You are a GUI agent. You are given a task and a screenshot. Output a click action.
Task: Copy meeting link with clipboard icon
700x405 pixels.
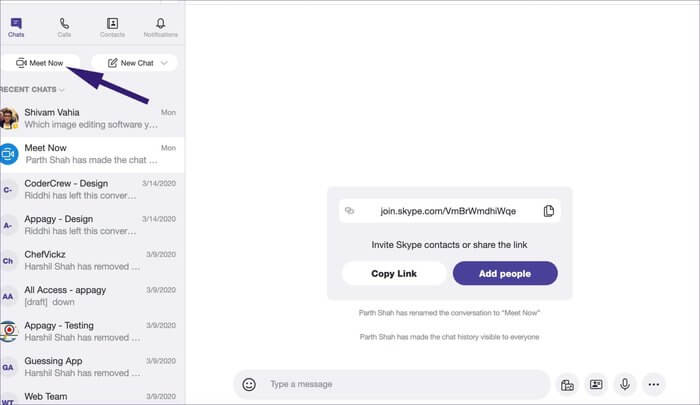[549, 211]
